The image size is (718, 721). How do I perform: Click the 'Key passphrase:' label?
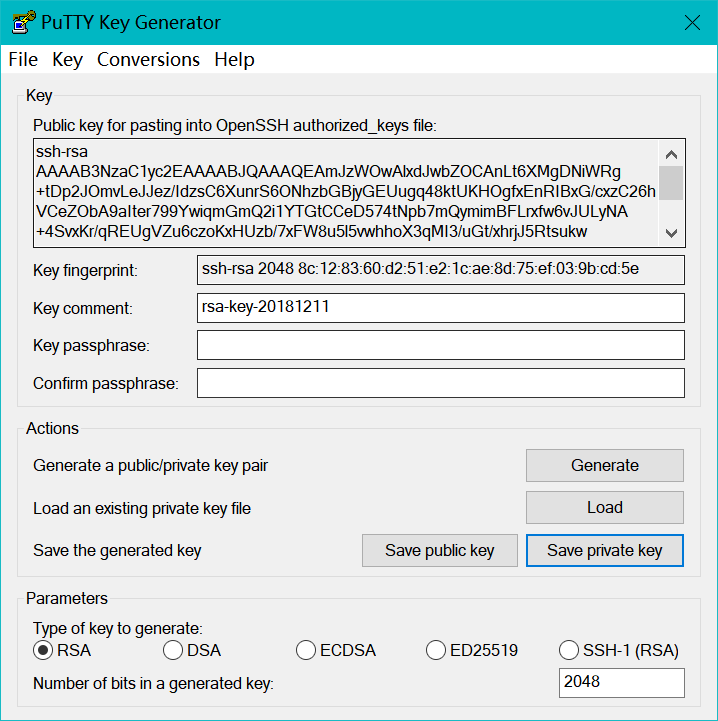(91, 345)
